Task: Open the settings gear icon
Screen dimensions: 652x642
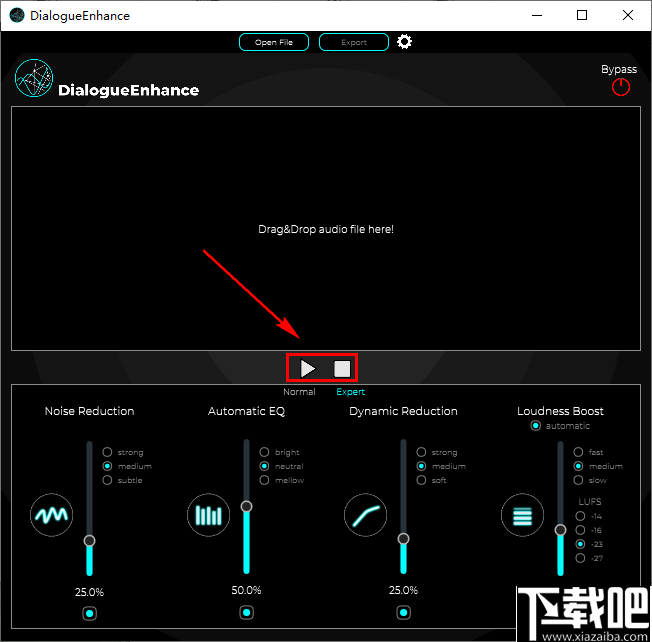Action: 404,42
